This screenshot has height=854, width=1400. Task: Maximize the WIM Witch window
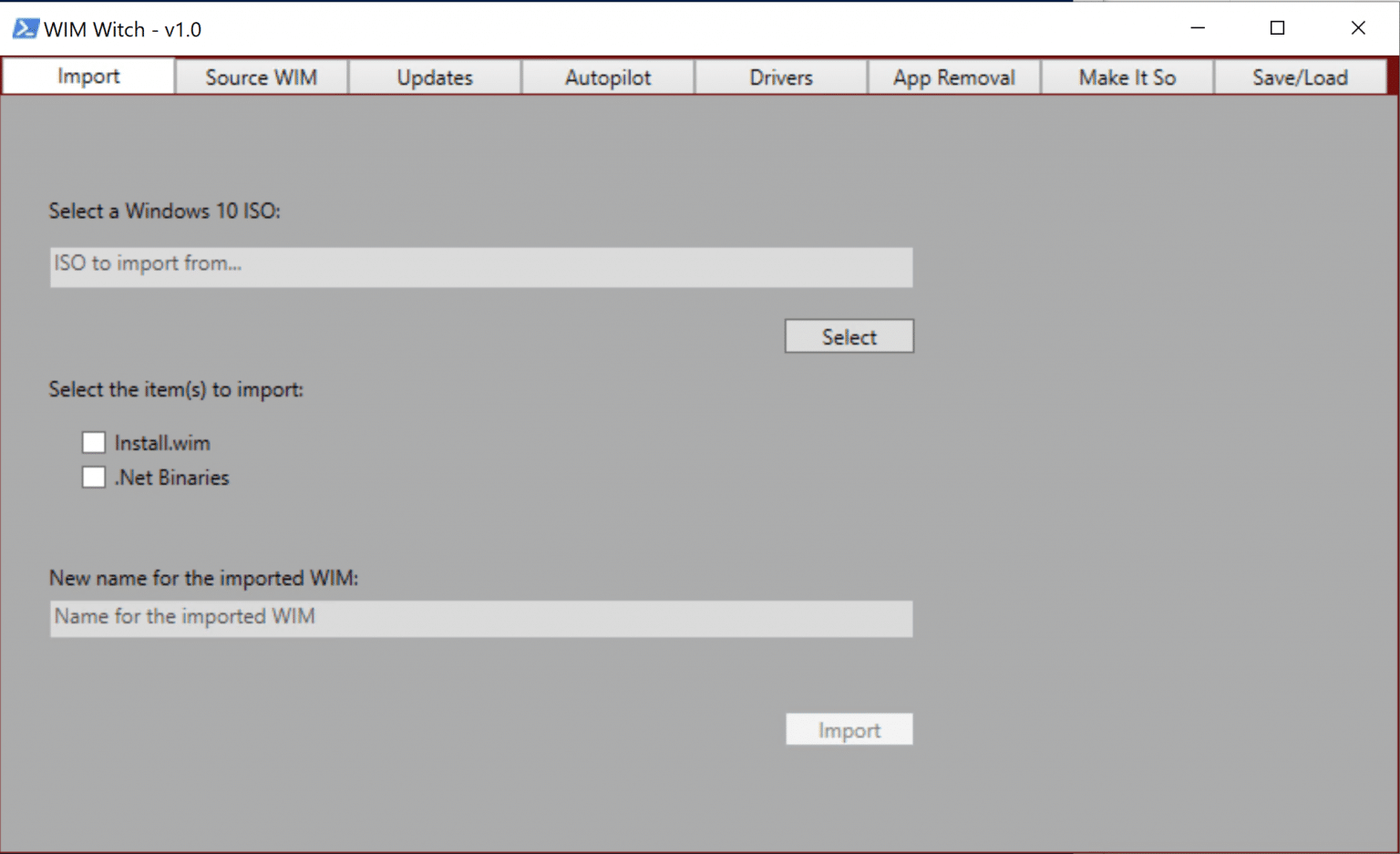coord(1277,28)
